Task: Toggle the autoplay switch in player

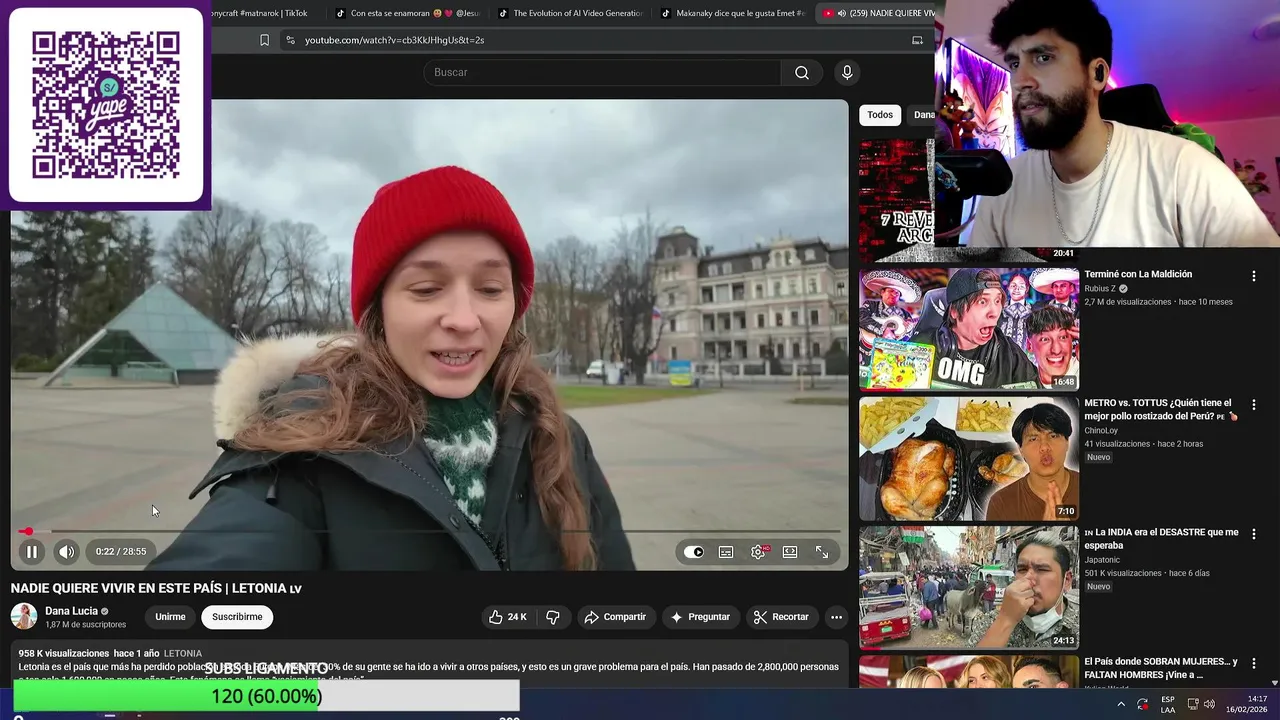Action: (694, 552)
